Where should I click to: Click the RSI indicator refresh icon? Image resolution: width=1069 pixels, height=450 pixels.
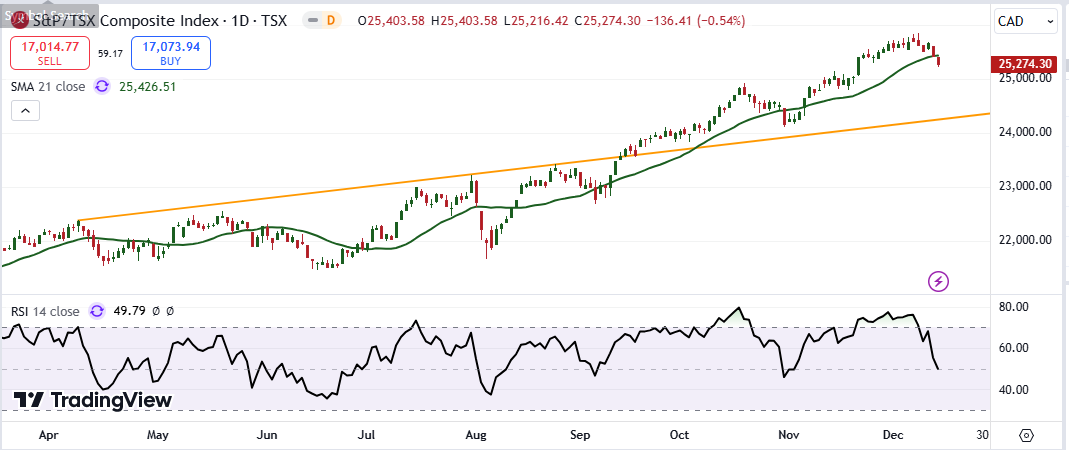tap(98, 311)
